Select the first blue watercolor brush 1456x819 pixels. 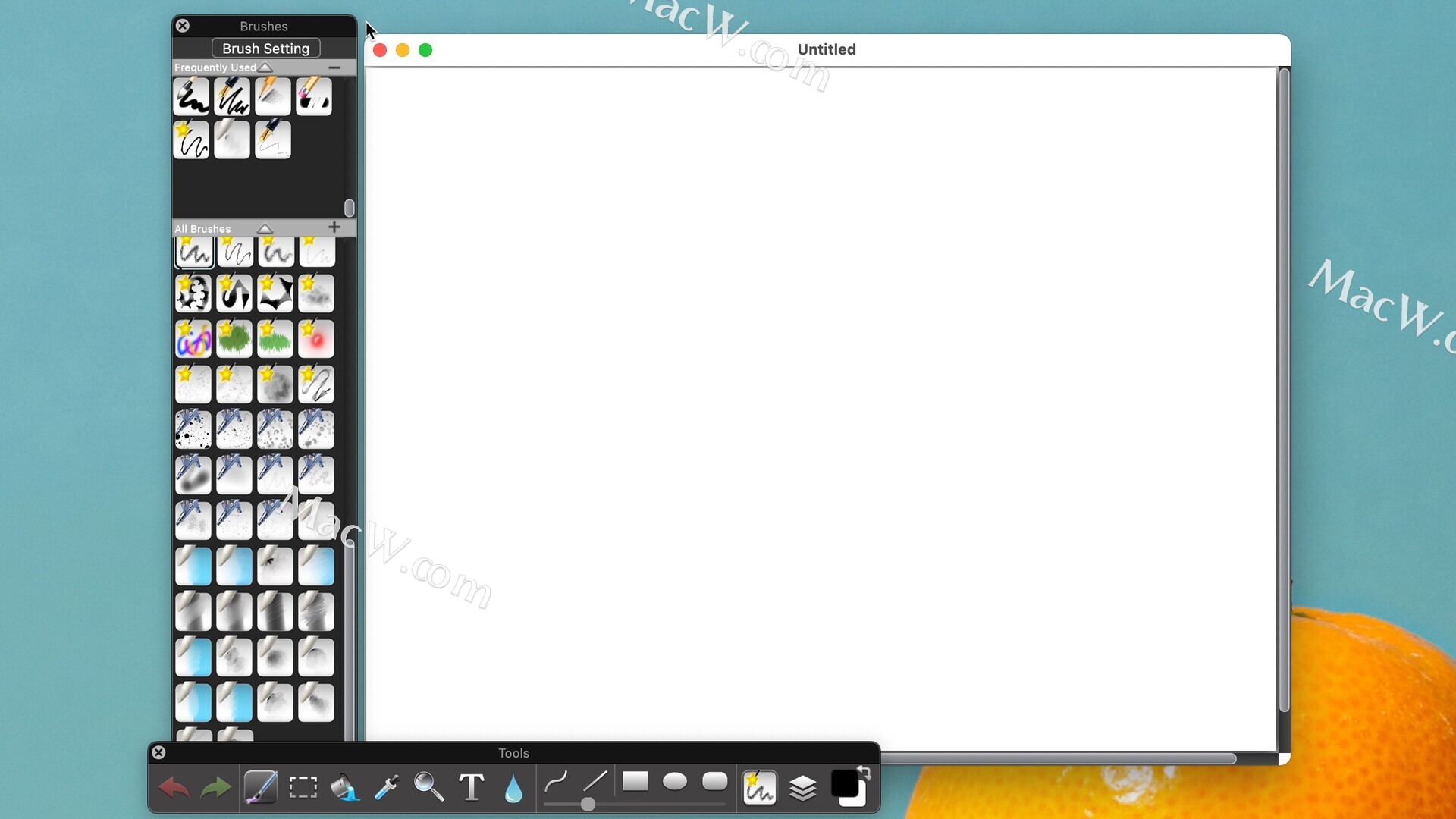point(193,566)
